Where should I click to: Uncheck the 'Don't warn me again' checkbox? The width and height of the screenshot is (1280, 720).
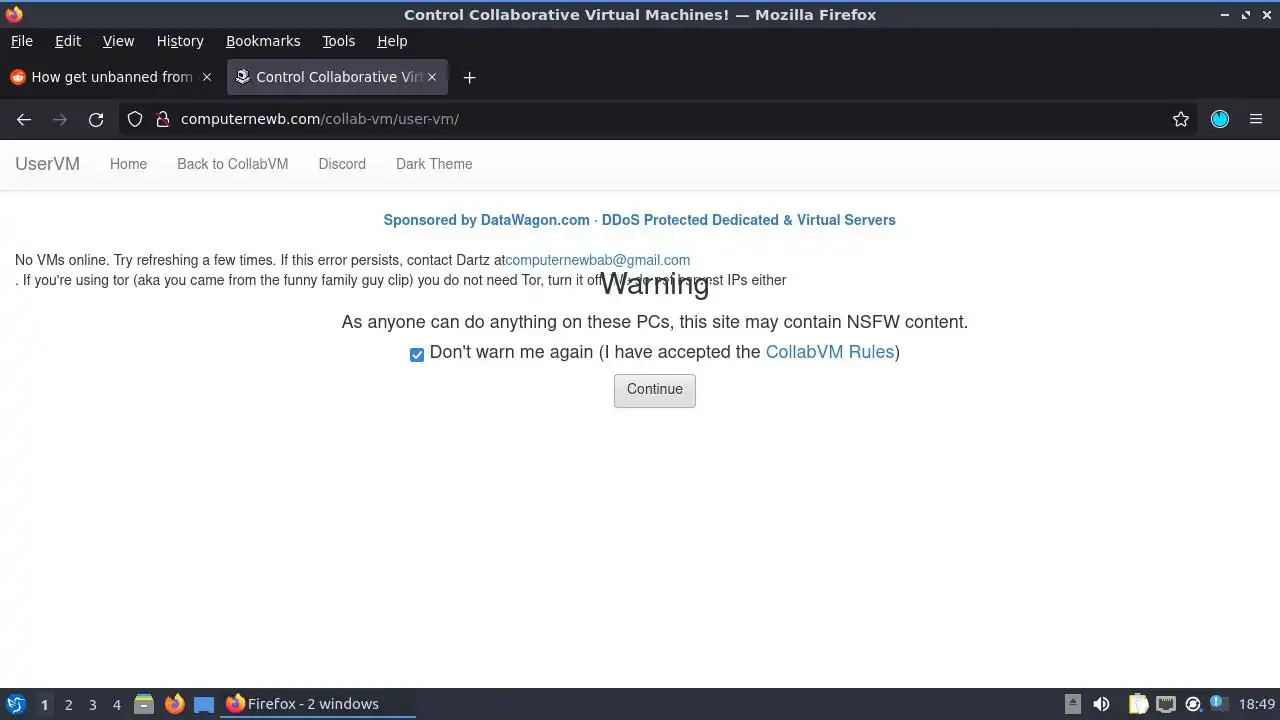pyautogui.click(x=417, y=354)
